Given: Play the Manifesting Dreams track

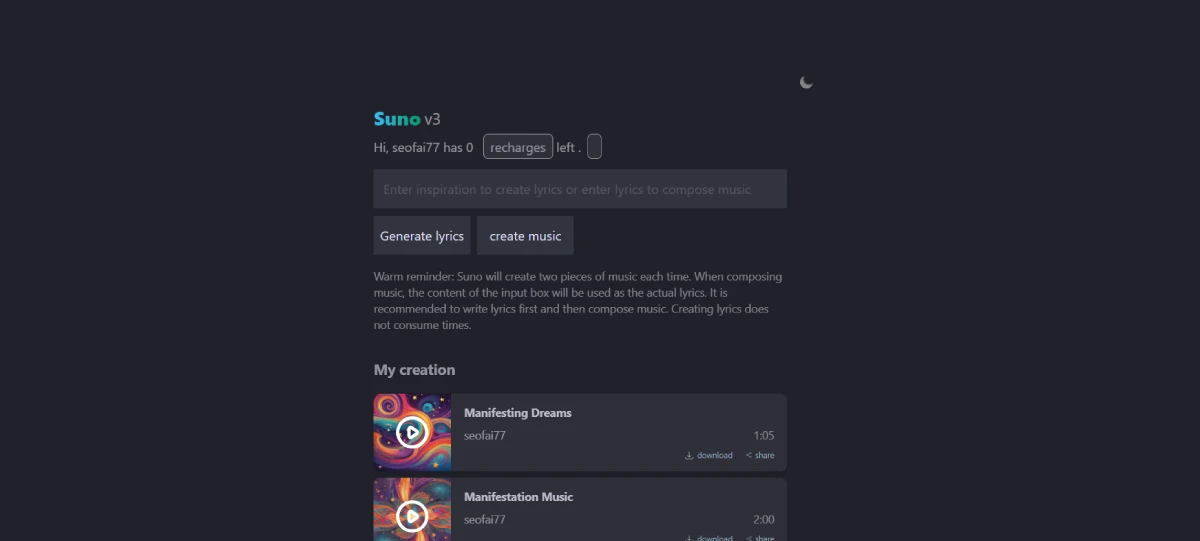Looking at the screenshot, I should [412, 432].
